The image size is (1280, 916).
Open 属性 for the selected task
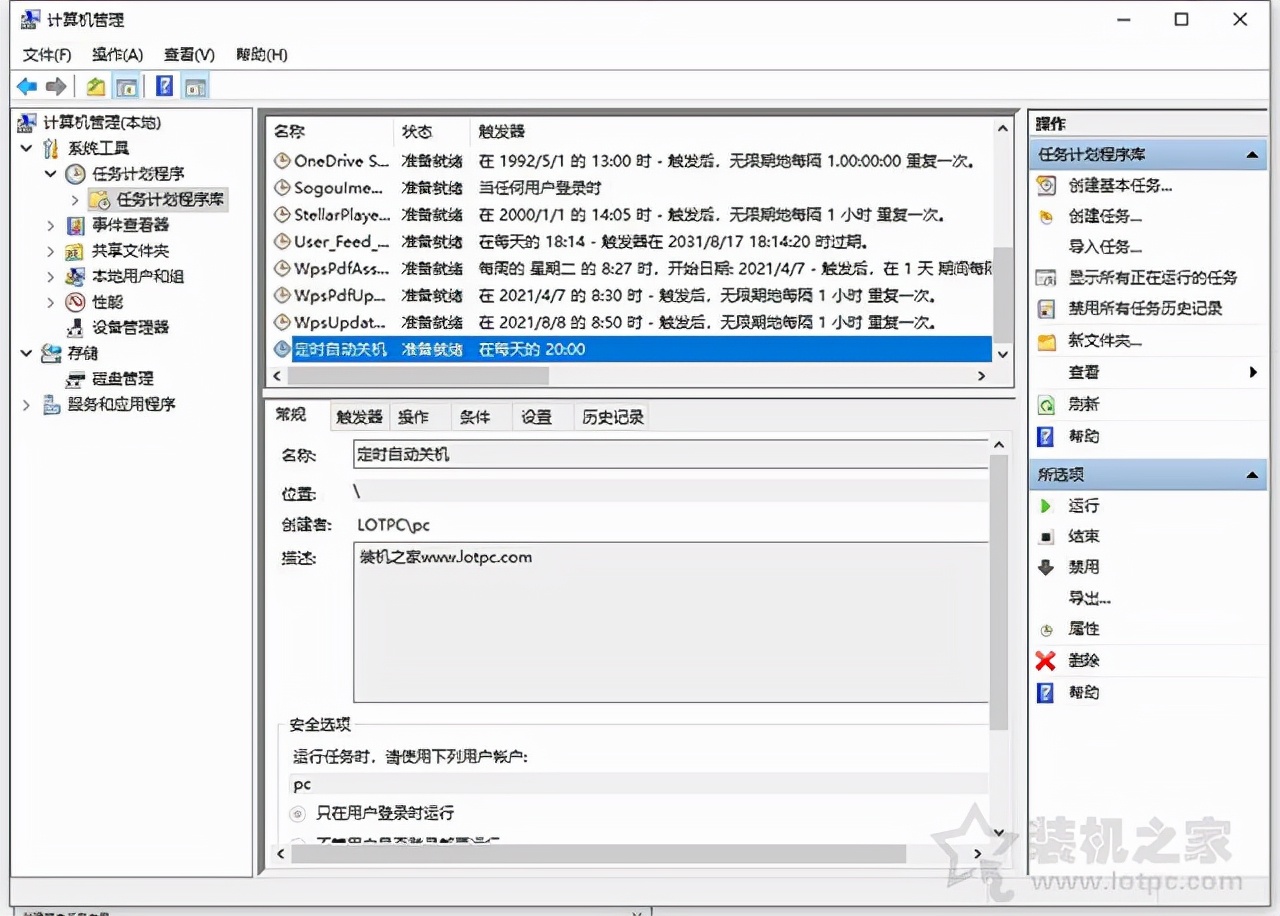[x=1084, y=629]
